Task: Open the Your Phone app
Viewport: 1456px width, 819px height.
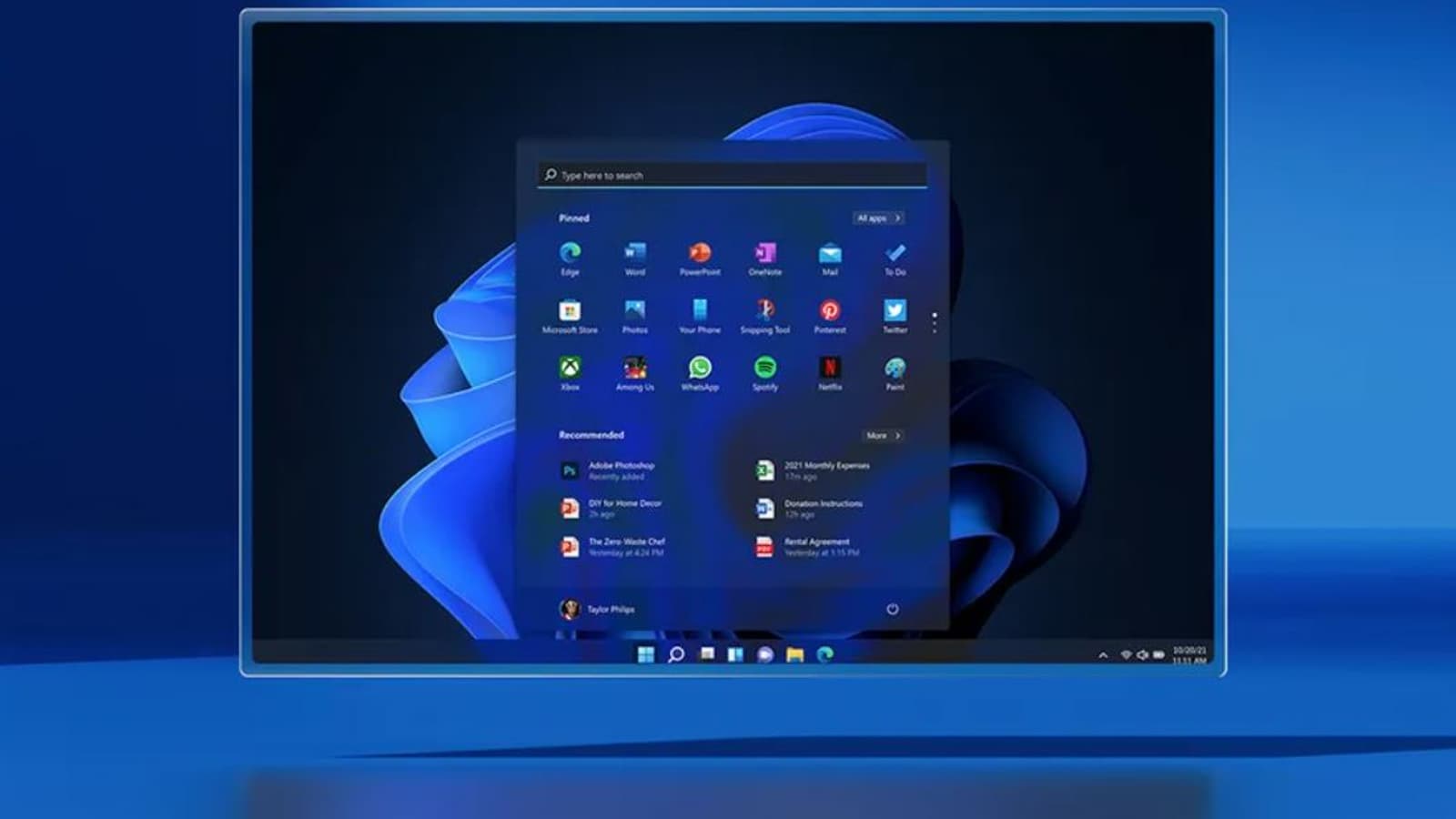Action: (x=700, y=317)
